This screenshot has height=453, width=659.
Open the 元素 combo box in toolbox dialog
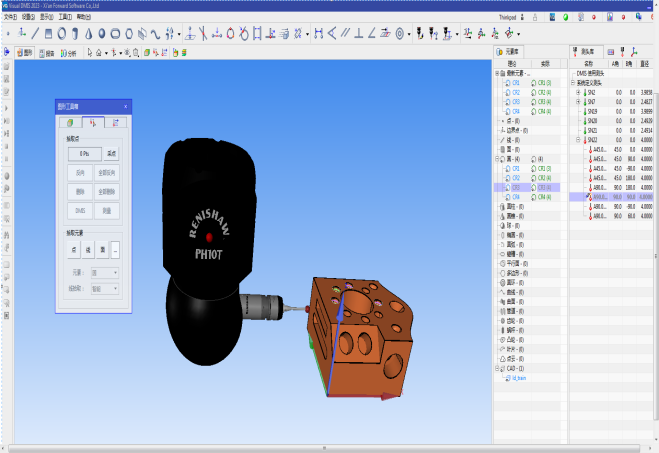tap(105, 273)
